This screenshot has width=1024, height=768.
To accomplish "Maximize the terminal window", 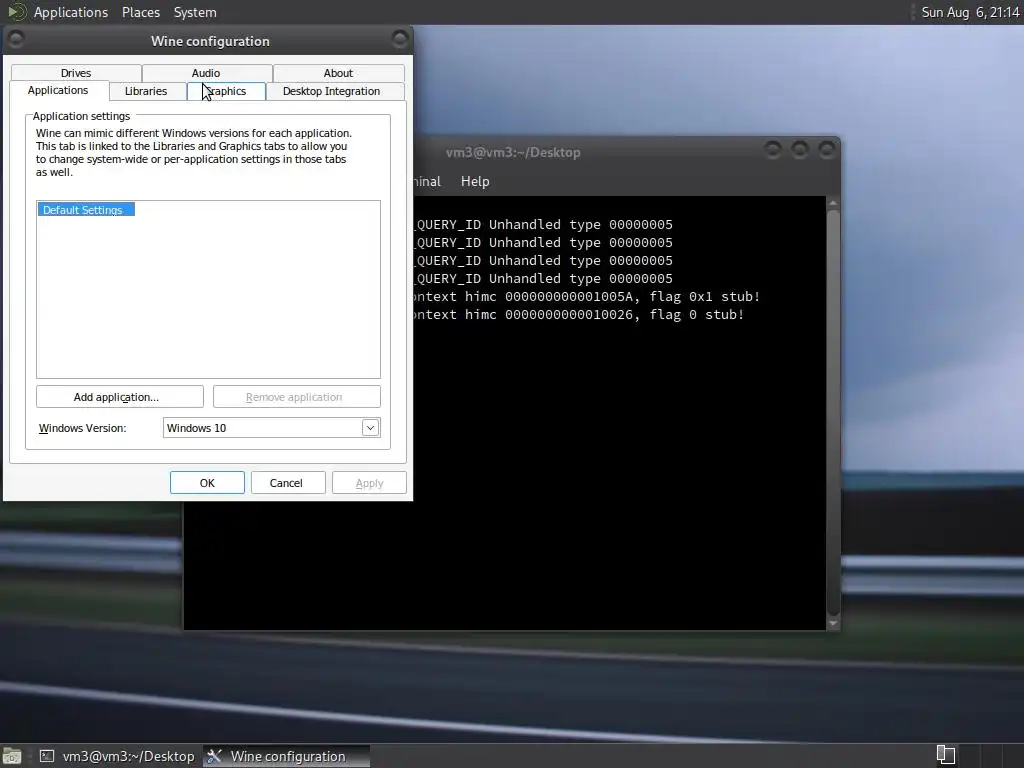I will click(x=799, y=151).
